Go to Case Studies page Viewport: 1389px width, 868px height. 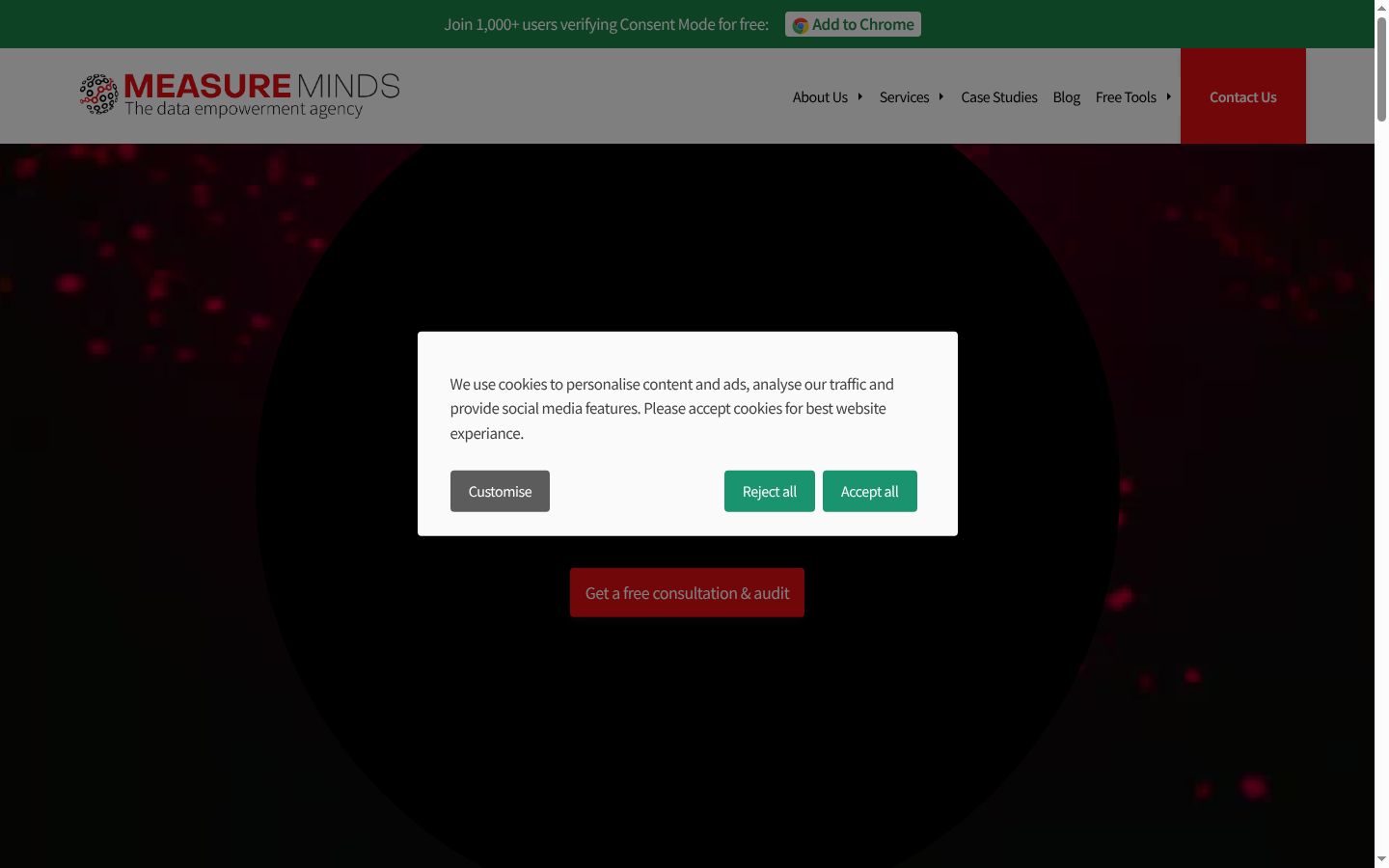(999, 97)
